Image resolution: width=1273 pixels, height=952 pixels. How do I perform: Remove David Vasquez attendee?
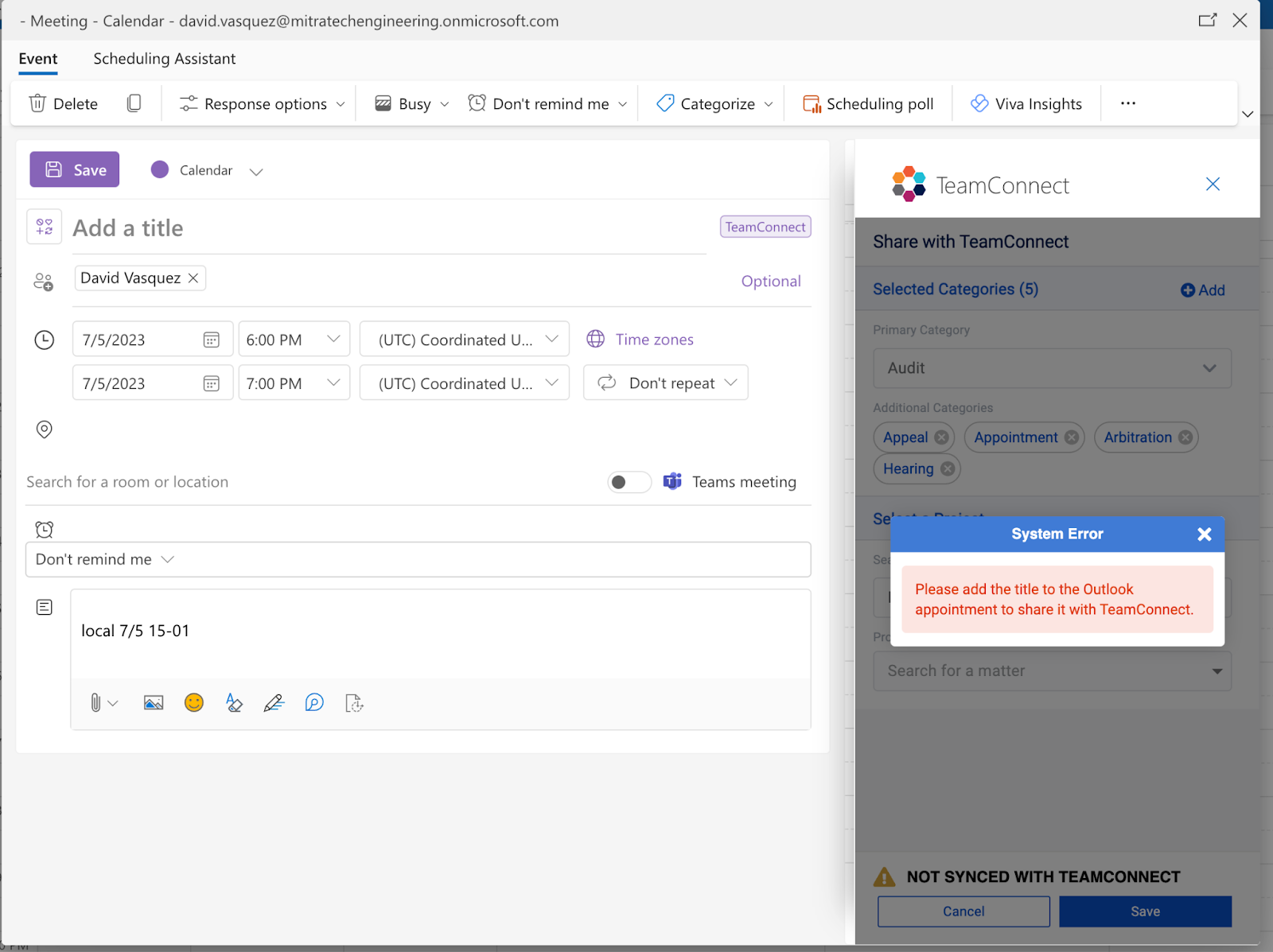coord(193,278)
